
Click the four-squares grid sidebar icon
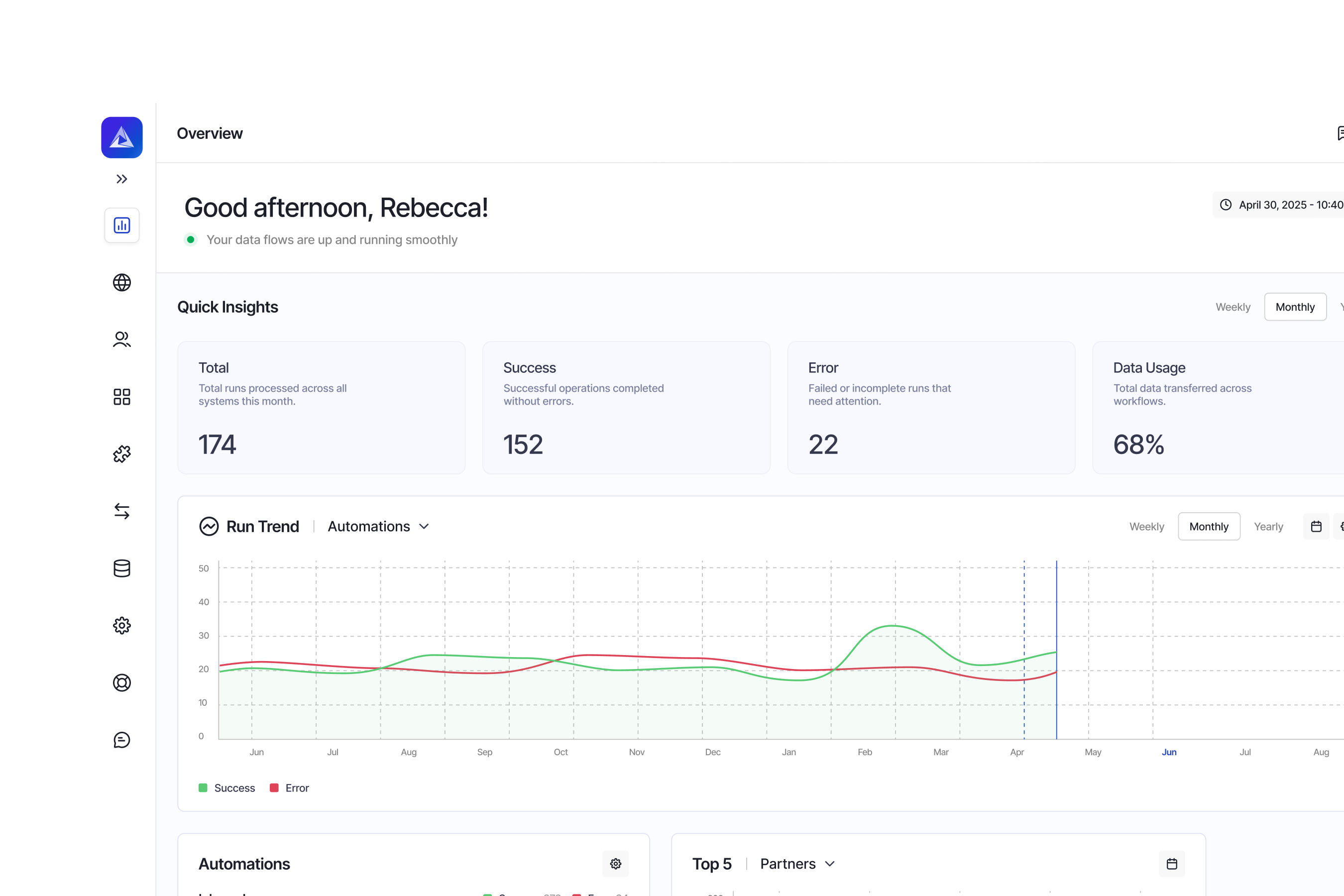122,397
